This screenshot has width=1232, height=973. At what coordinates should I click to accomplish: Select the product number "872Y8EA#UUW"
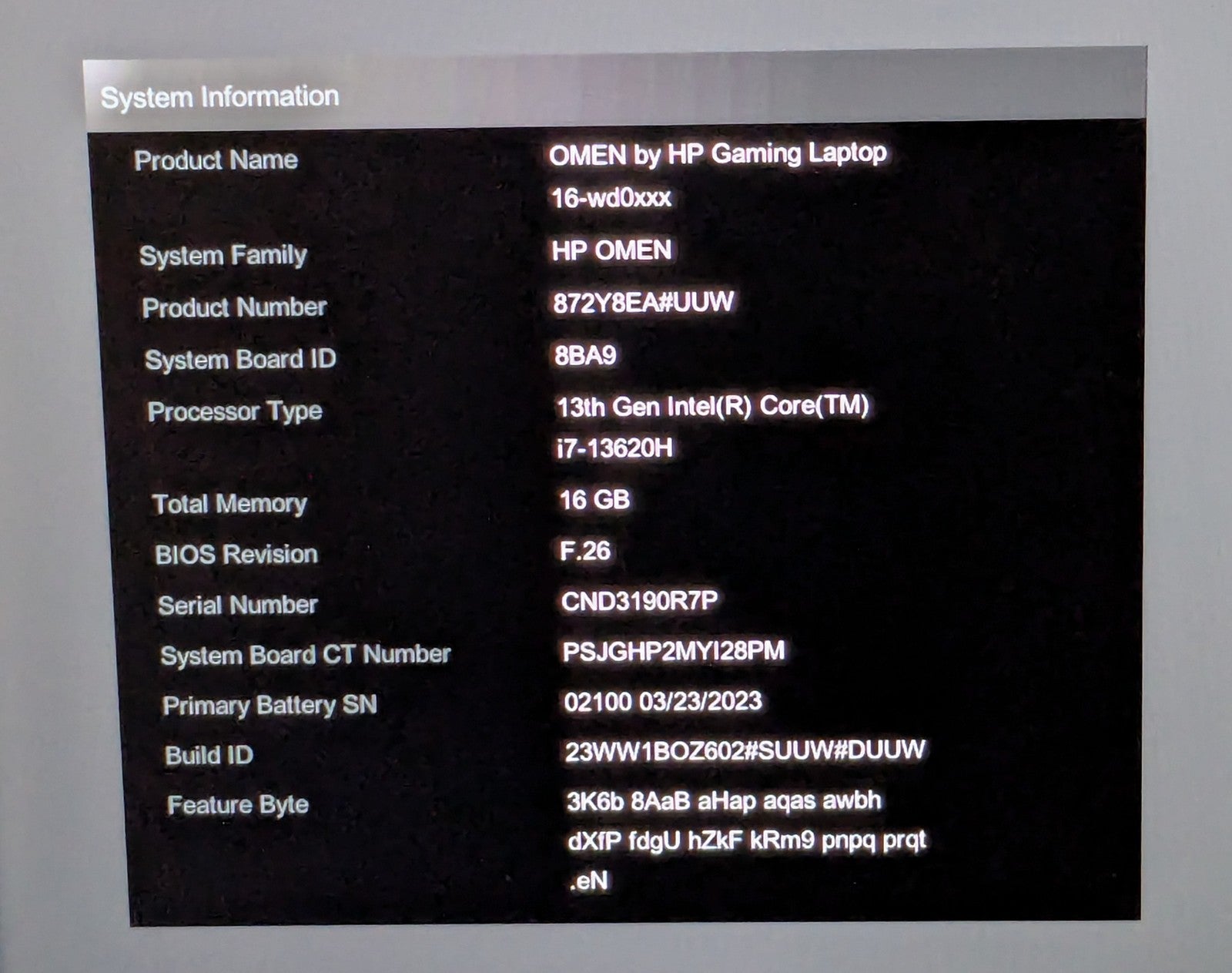pos(644,302)
